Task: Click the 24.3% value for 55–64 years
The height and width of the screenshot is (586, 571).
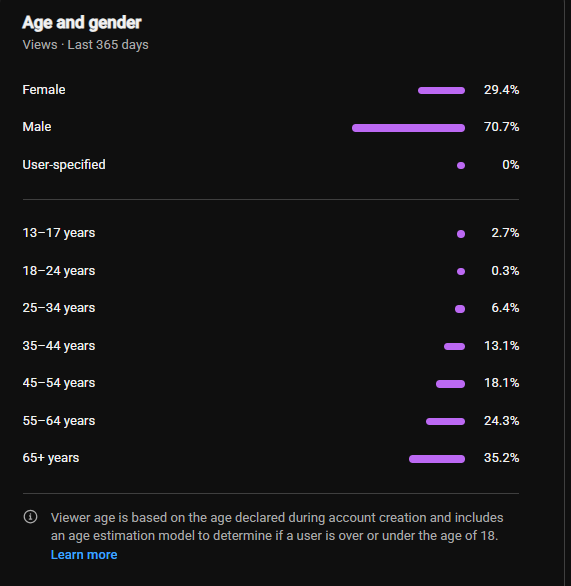Action: click(x=501, y=421)
